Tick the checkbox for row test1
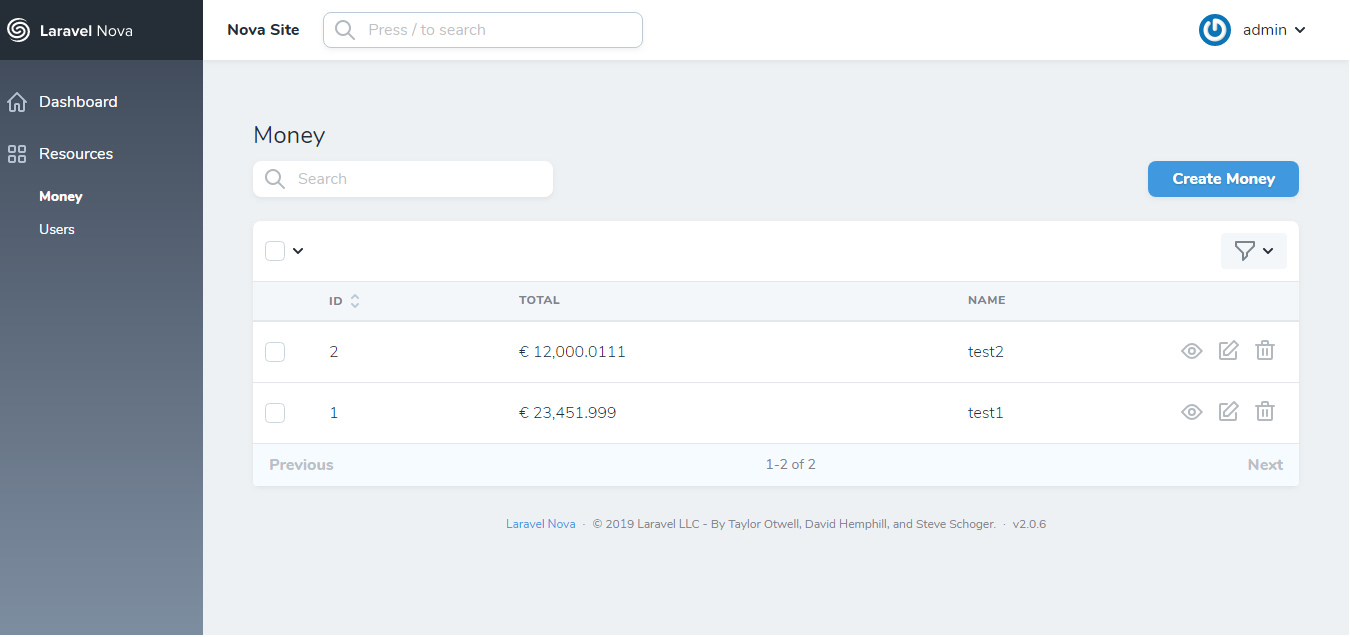 [275, 413]
